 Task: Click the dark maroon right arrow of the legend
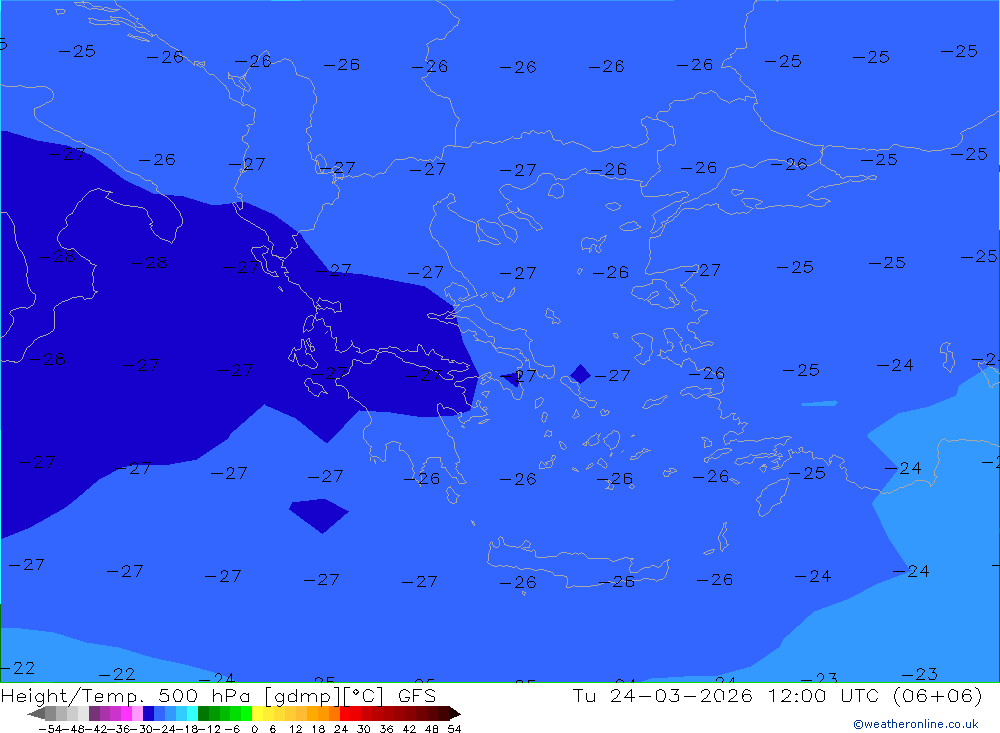pyautogui.click(x=455, y=713)
